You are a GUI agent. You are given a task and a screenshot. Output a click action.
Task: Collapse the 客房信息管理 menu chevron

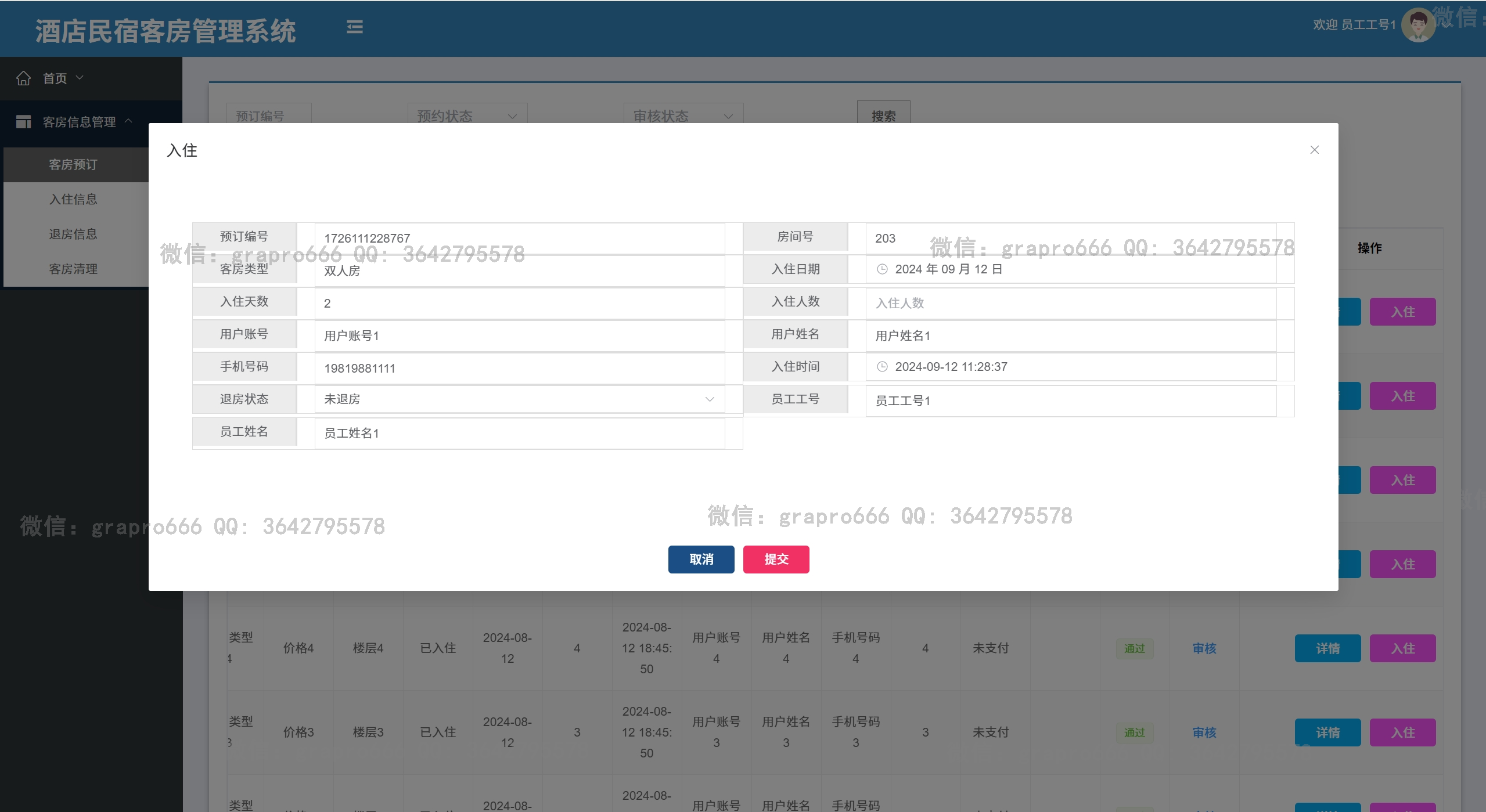coord(128,121)
